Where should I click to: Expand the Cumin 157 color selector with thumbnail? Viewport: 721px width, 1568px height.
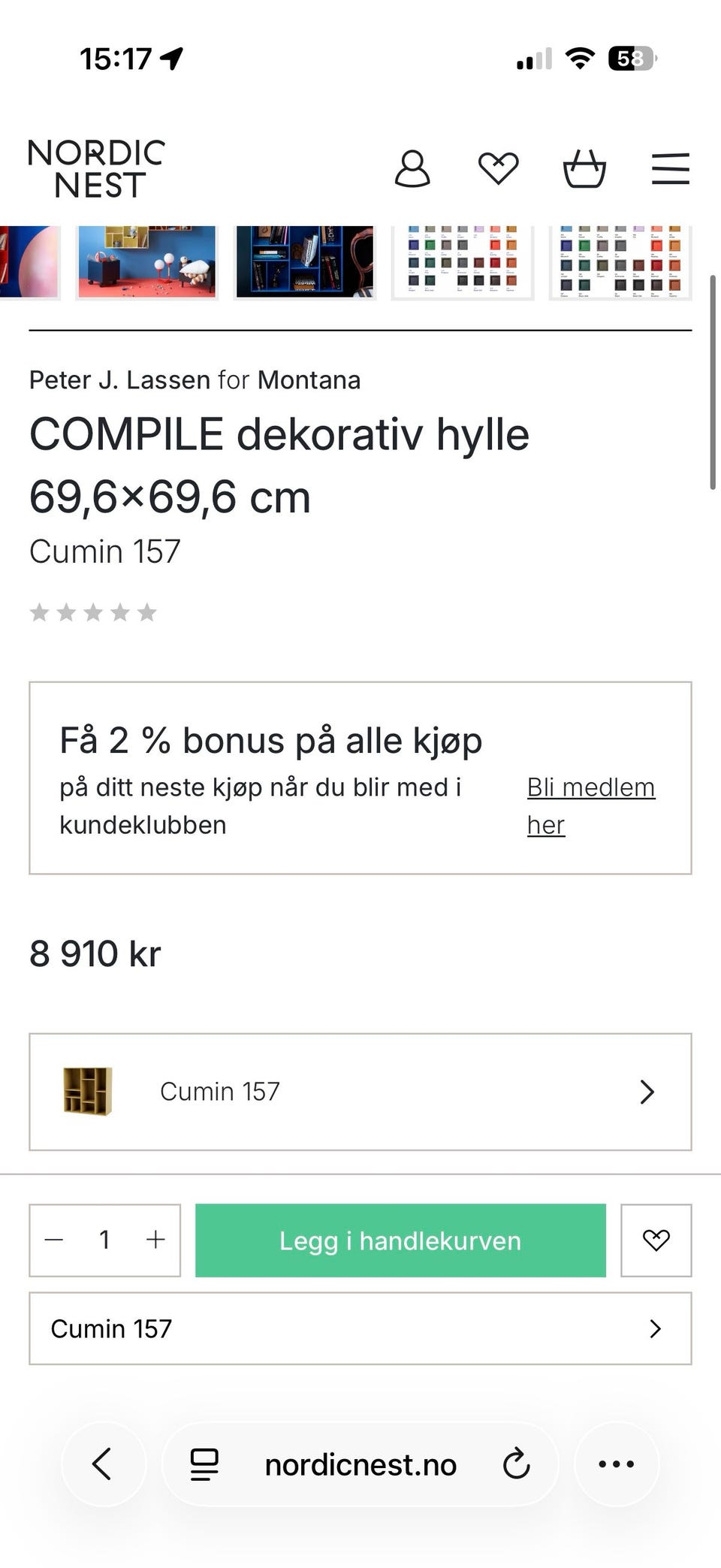point(360,1092)
